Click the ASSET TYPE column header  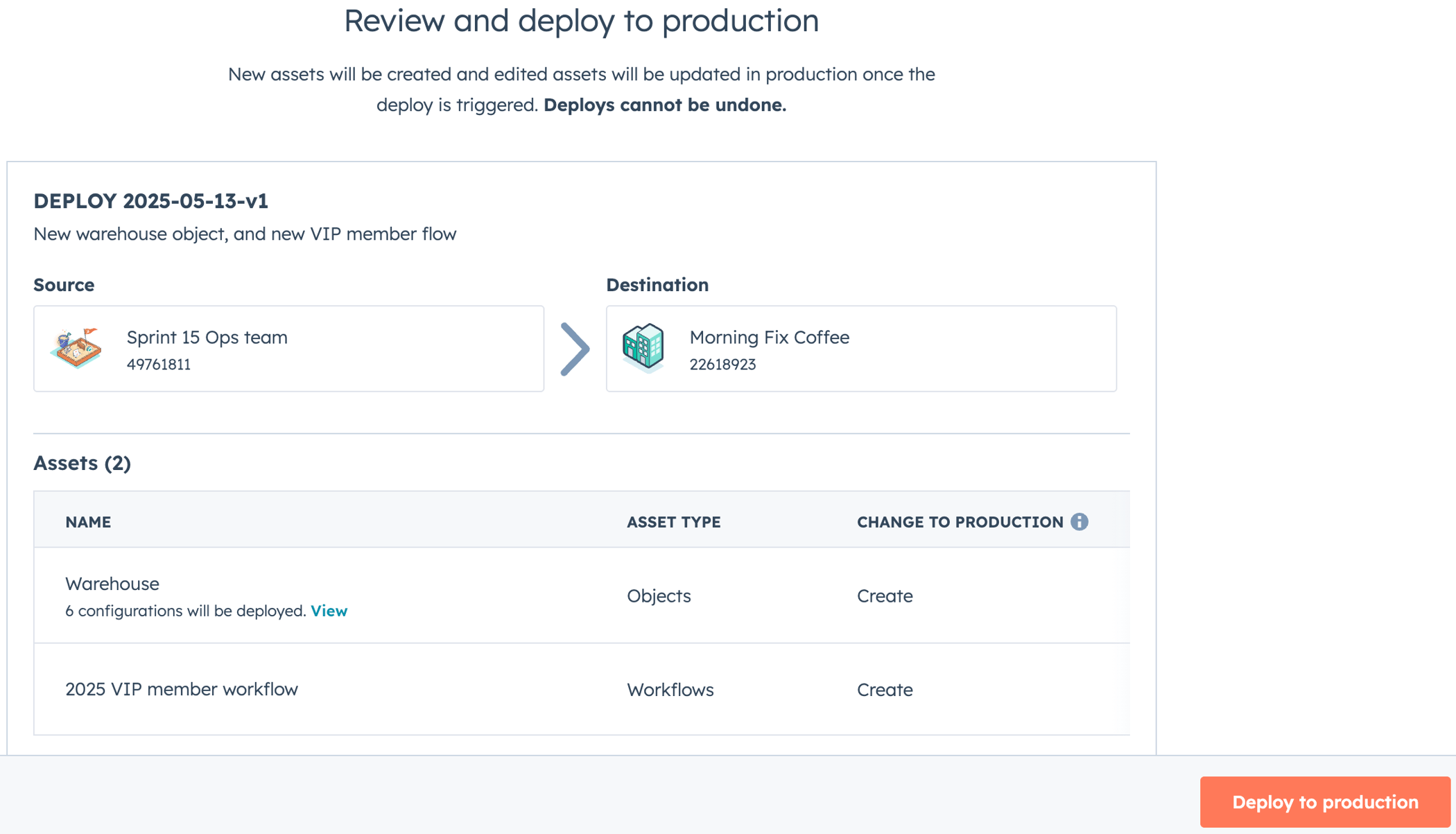point(673,521)
